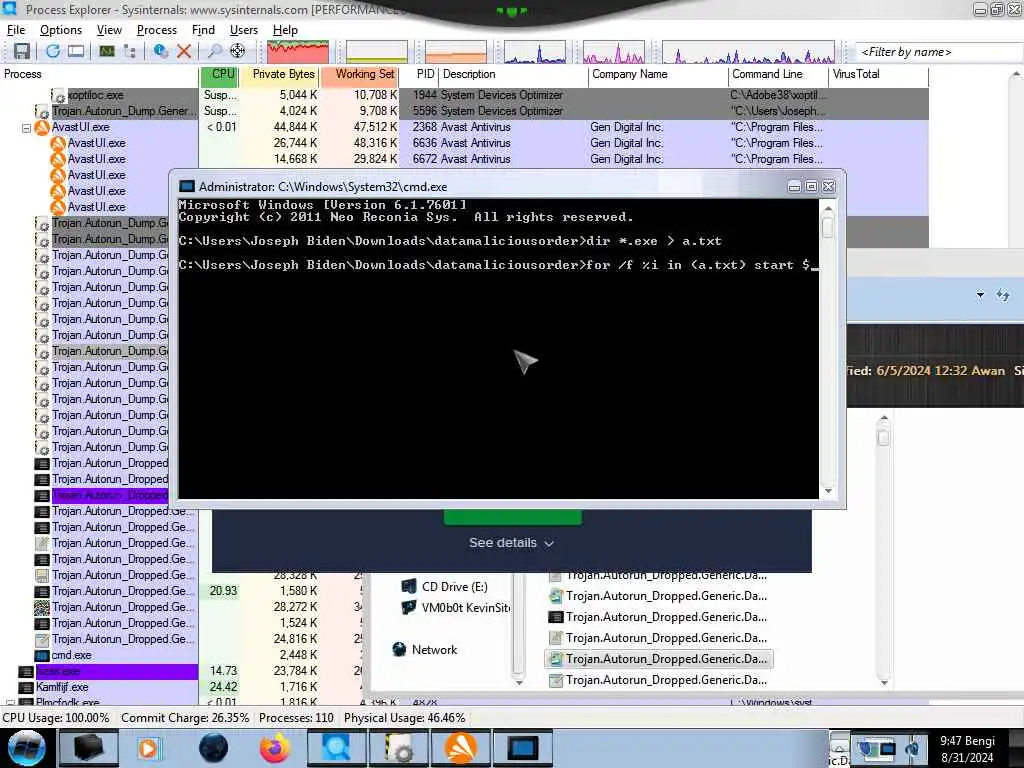
Task: Open the File menu
Action: click(x=16, y=30)
